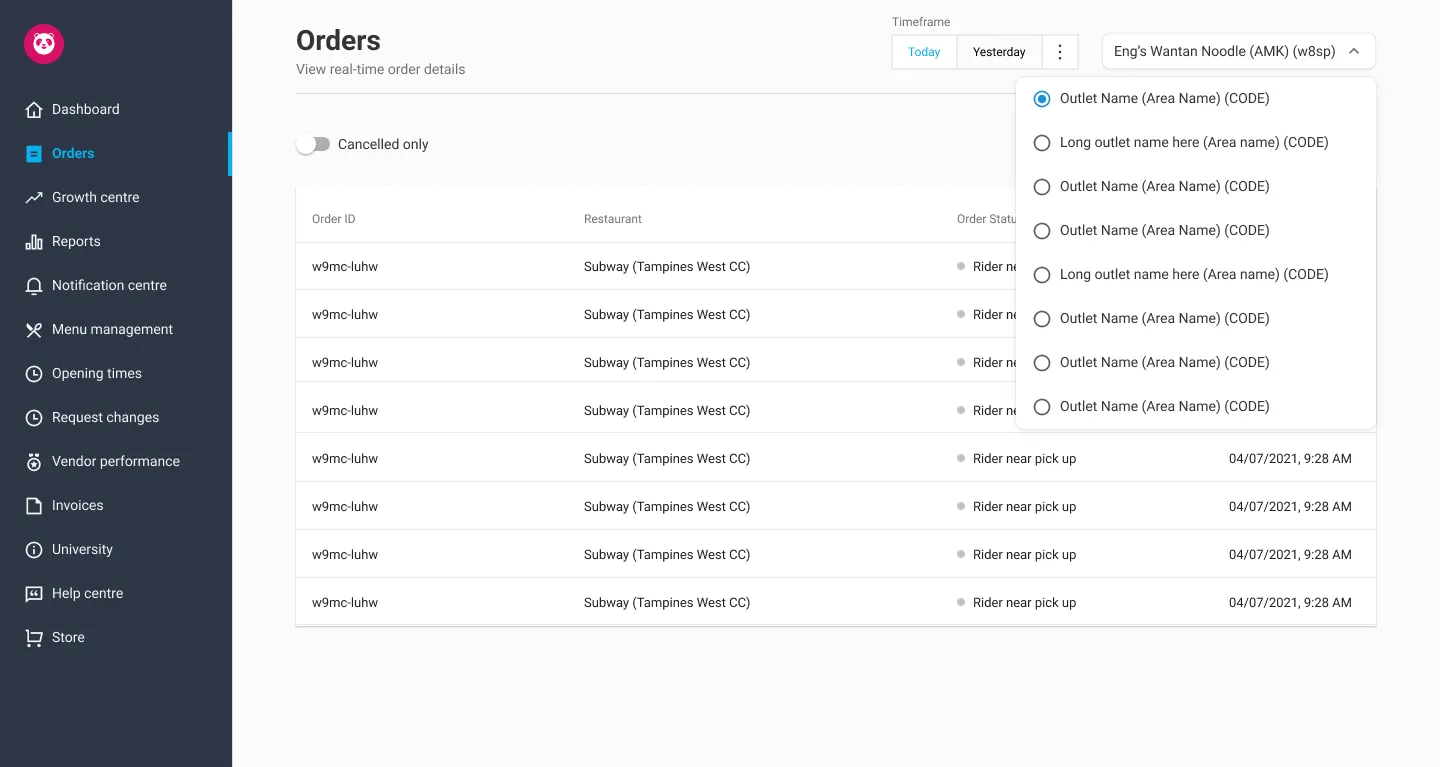The width and height of the screenshot is (1440, 767).
Task: Collapse outlet dropdown using the chevron arrow
Action: (x=1354, y=51)
